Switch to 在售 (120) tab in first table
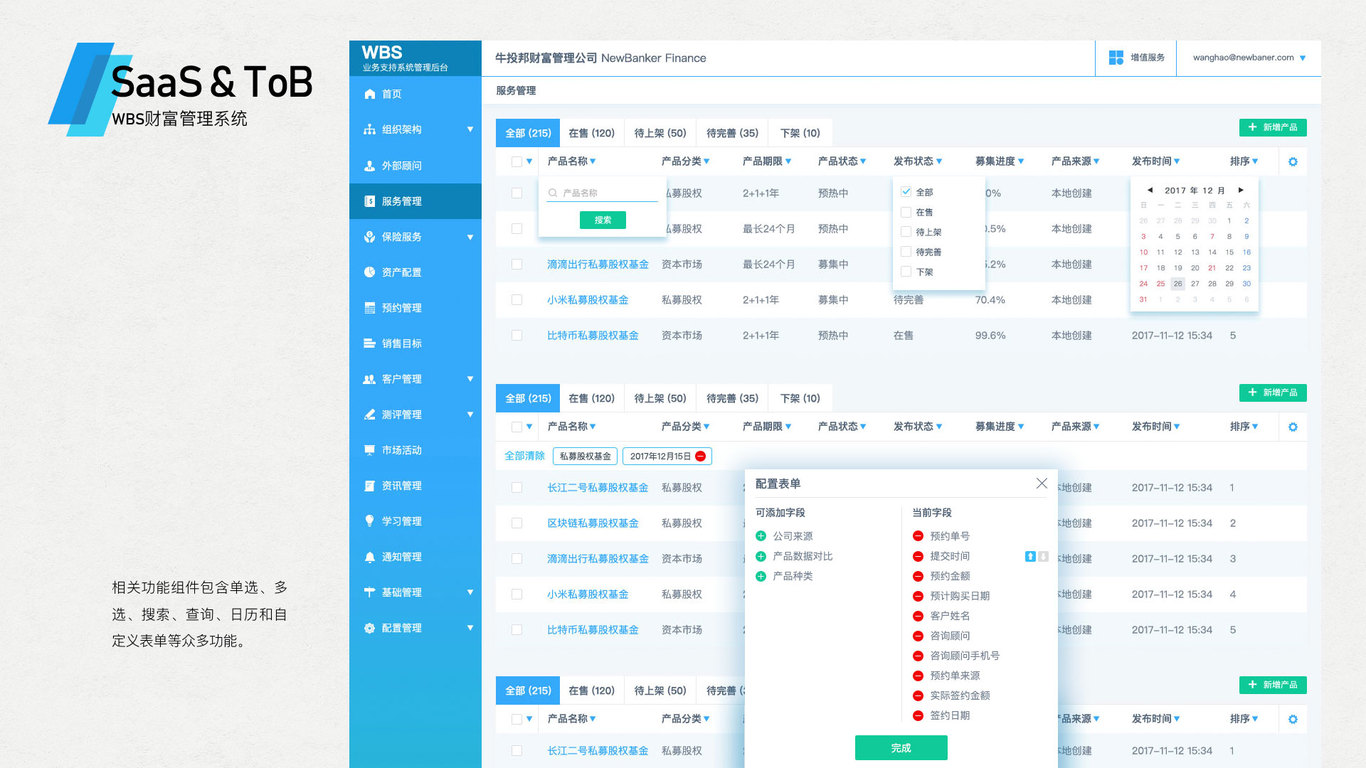This screenshot has width=1366, height=768. click(592, 133)
